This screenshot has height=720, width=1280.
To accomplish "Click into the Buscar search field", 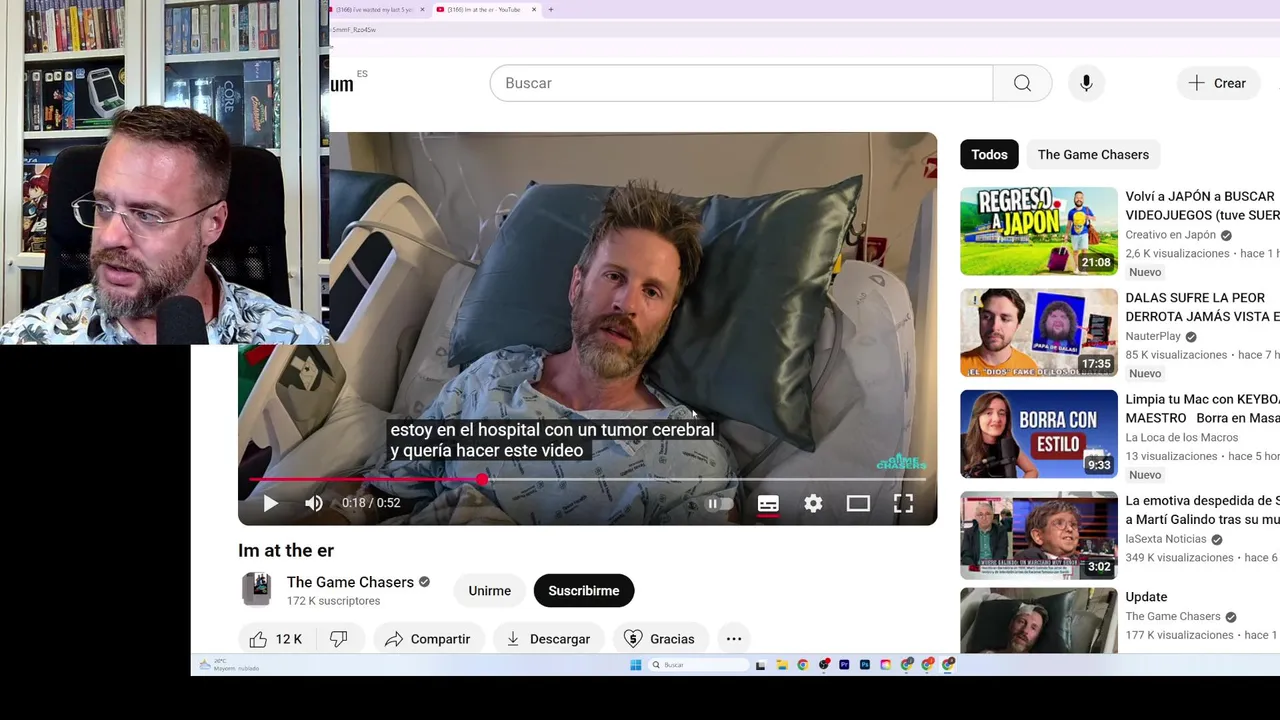I will [741, 83].
